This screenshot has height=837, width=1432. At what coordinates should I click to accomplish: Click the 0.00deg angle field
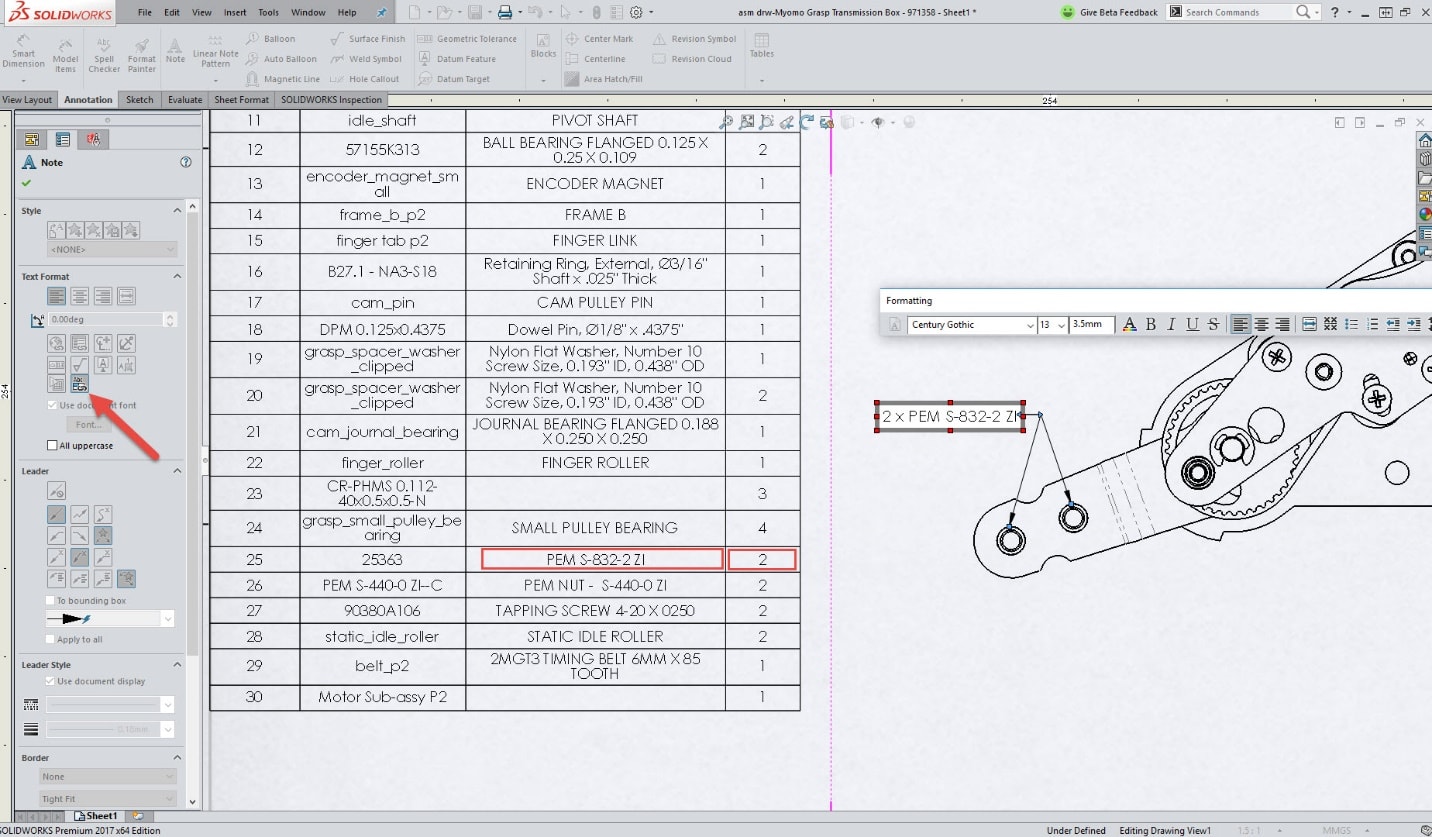(105, 320)
